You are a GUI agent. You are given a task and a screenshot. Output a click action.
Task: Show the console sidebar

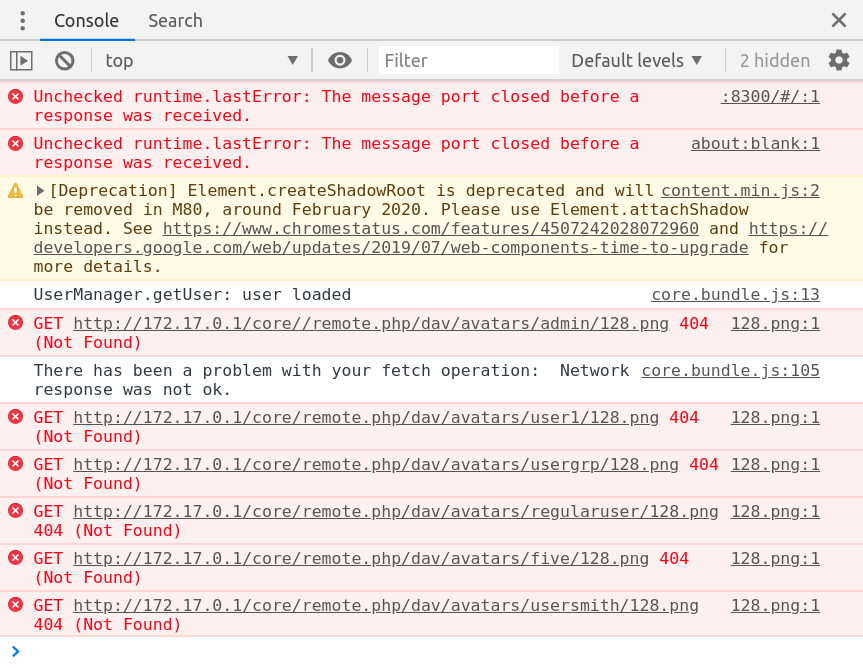pyautogui.click(x=21, y=60)
